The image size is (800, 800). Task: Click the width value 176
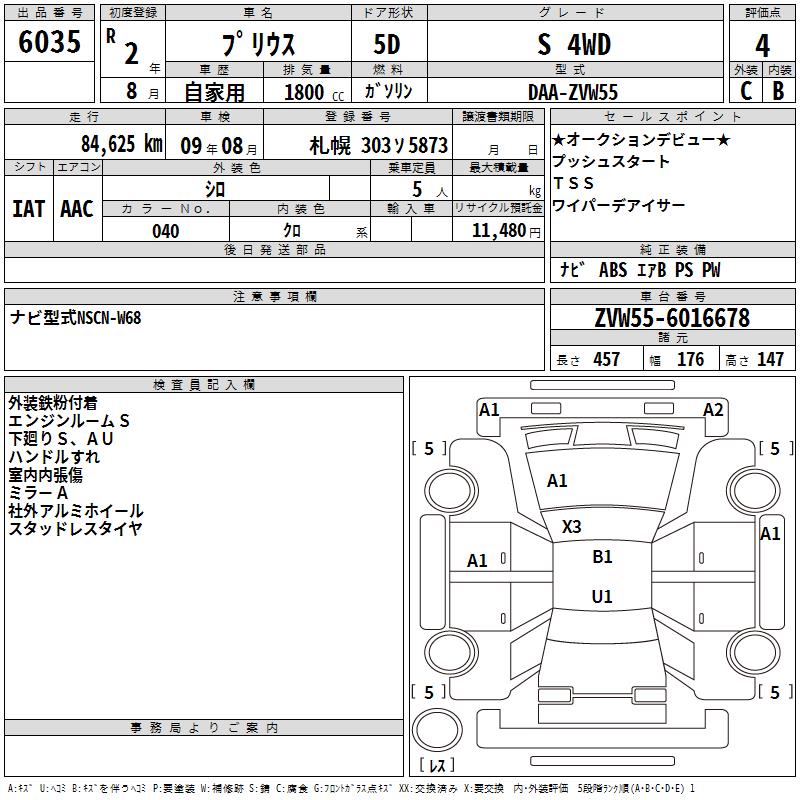tap(690, 360)
